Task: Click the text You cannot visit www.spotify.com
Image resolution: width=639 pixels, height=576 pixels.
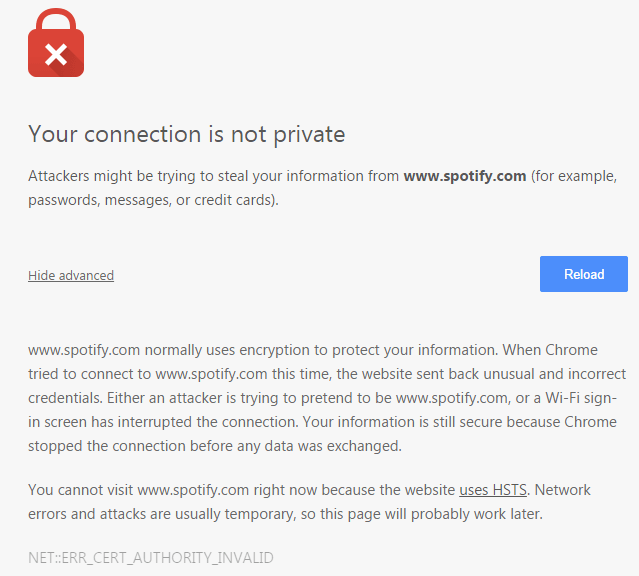Action: (138, 490)
